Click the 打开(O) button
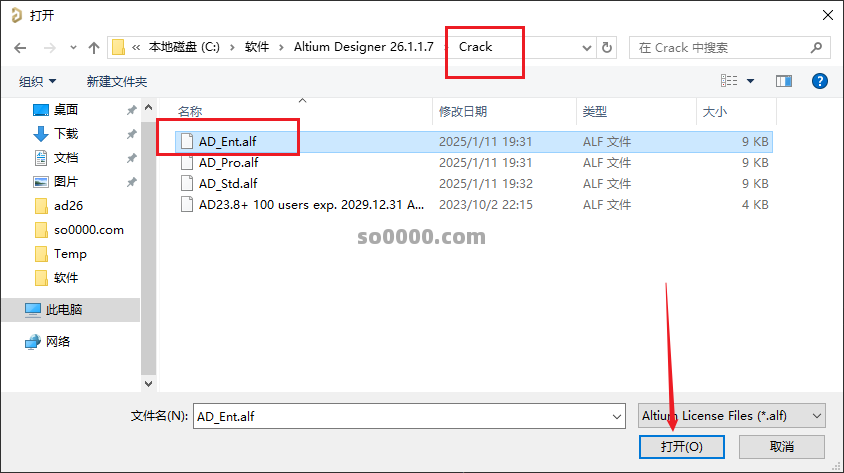Image resolution: width=844 pixels, height=473 pixels. click(681, 447)
